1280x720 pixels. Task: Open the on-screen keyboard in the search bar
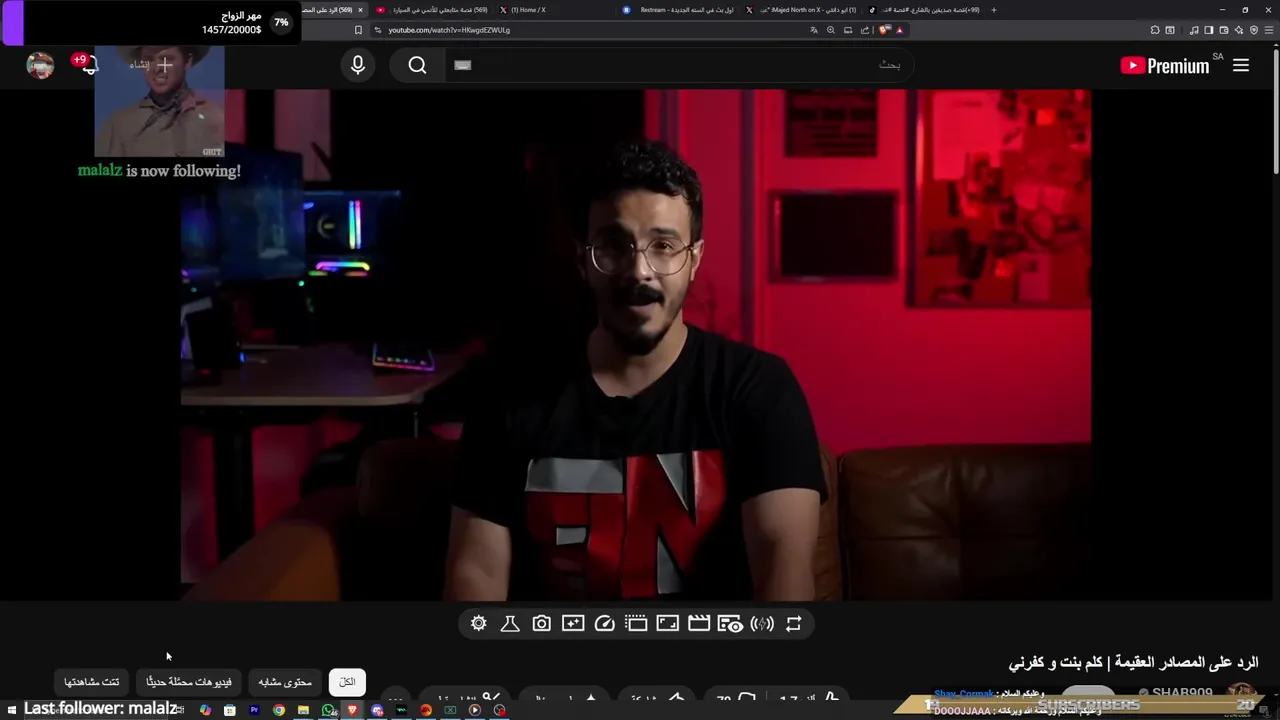point(462,65)
